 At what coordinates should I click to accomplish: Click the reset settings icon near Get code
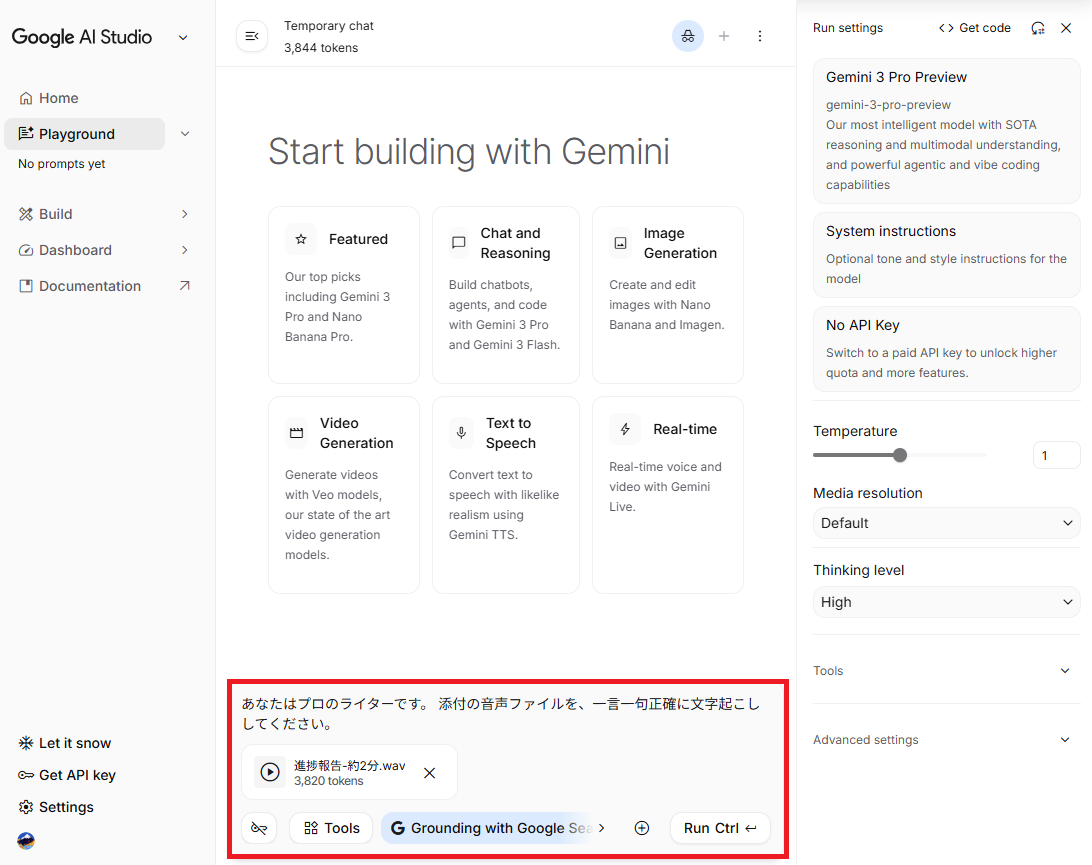tap(1038, 28)
